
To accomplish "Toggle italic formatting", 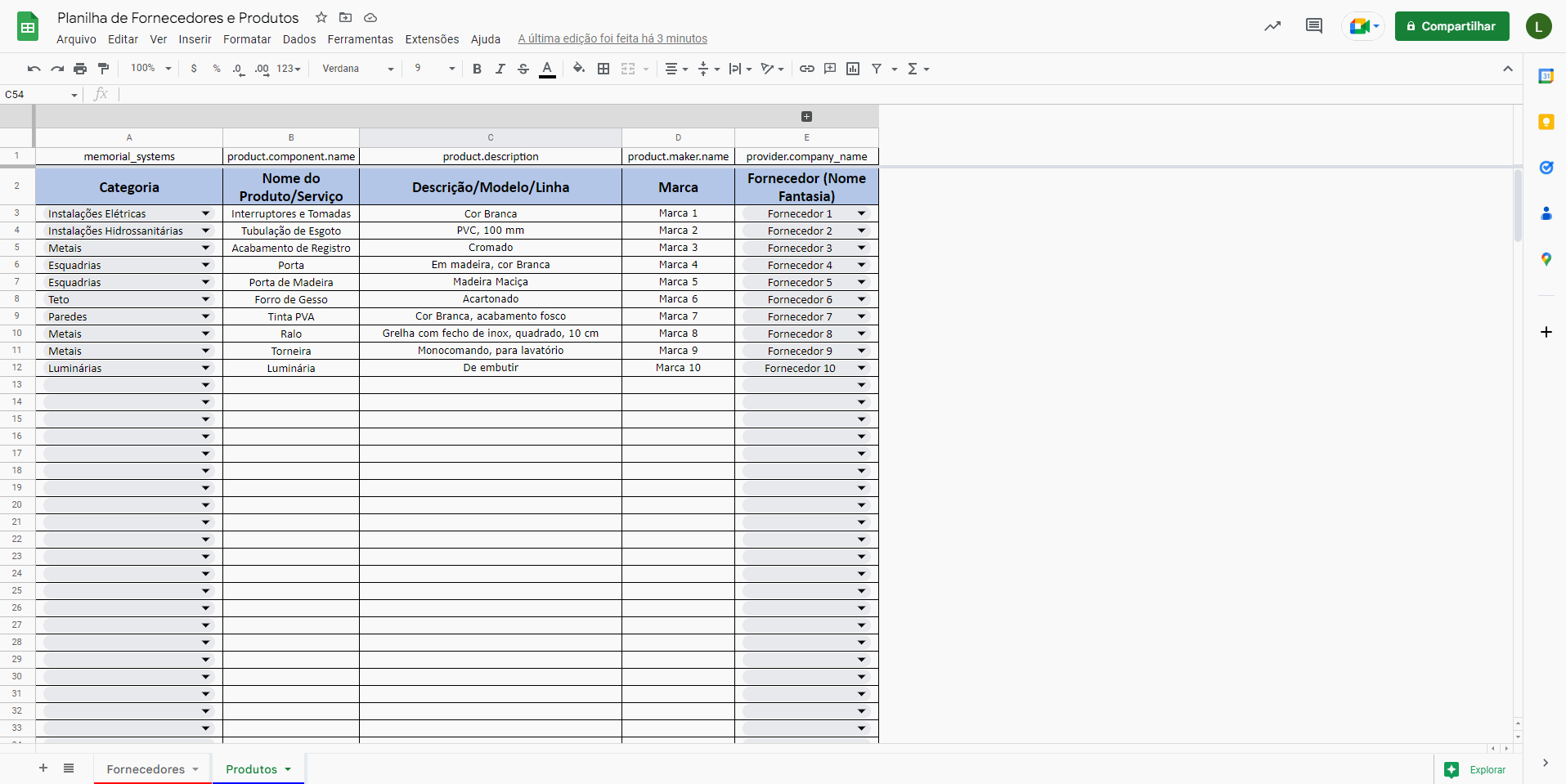I will click(x=500, y=69).
